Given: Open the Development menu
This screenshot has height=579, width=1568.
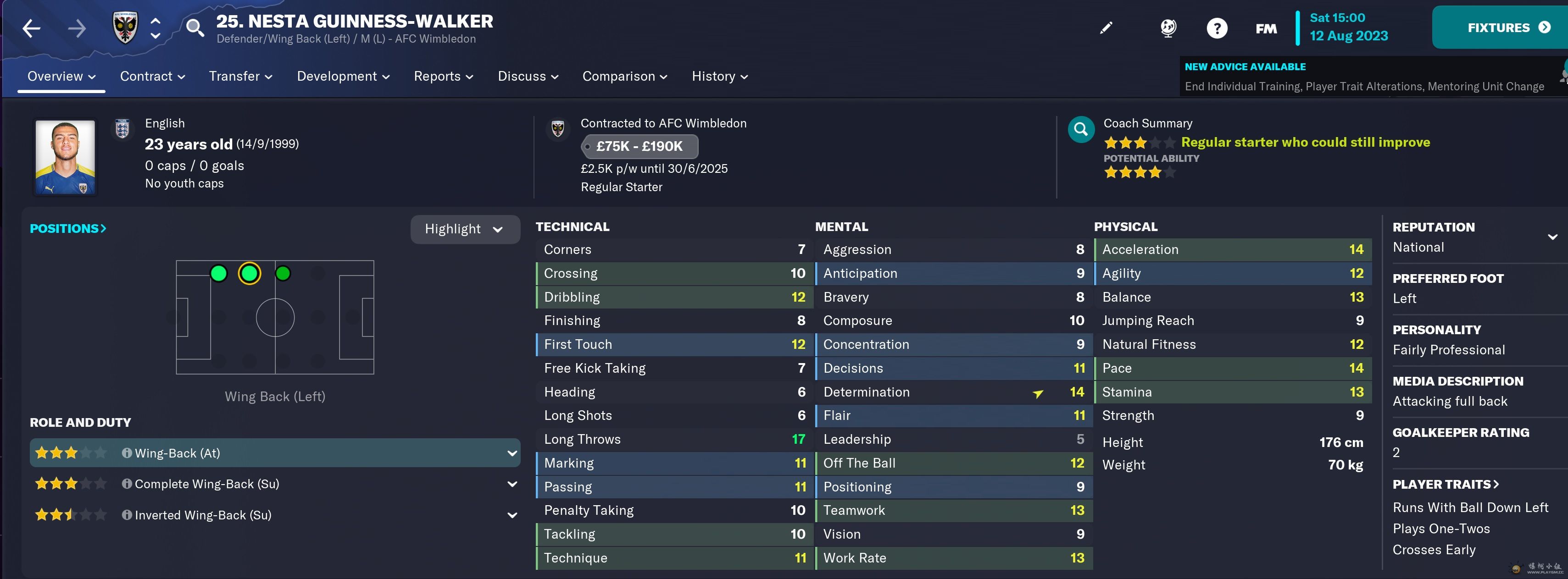Looking at the screenshot, I should 343,77.
